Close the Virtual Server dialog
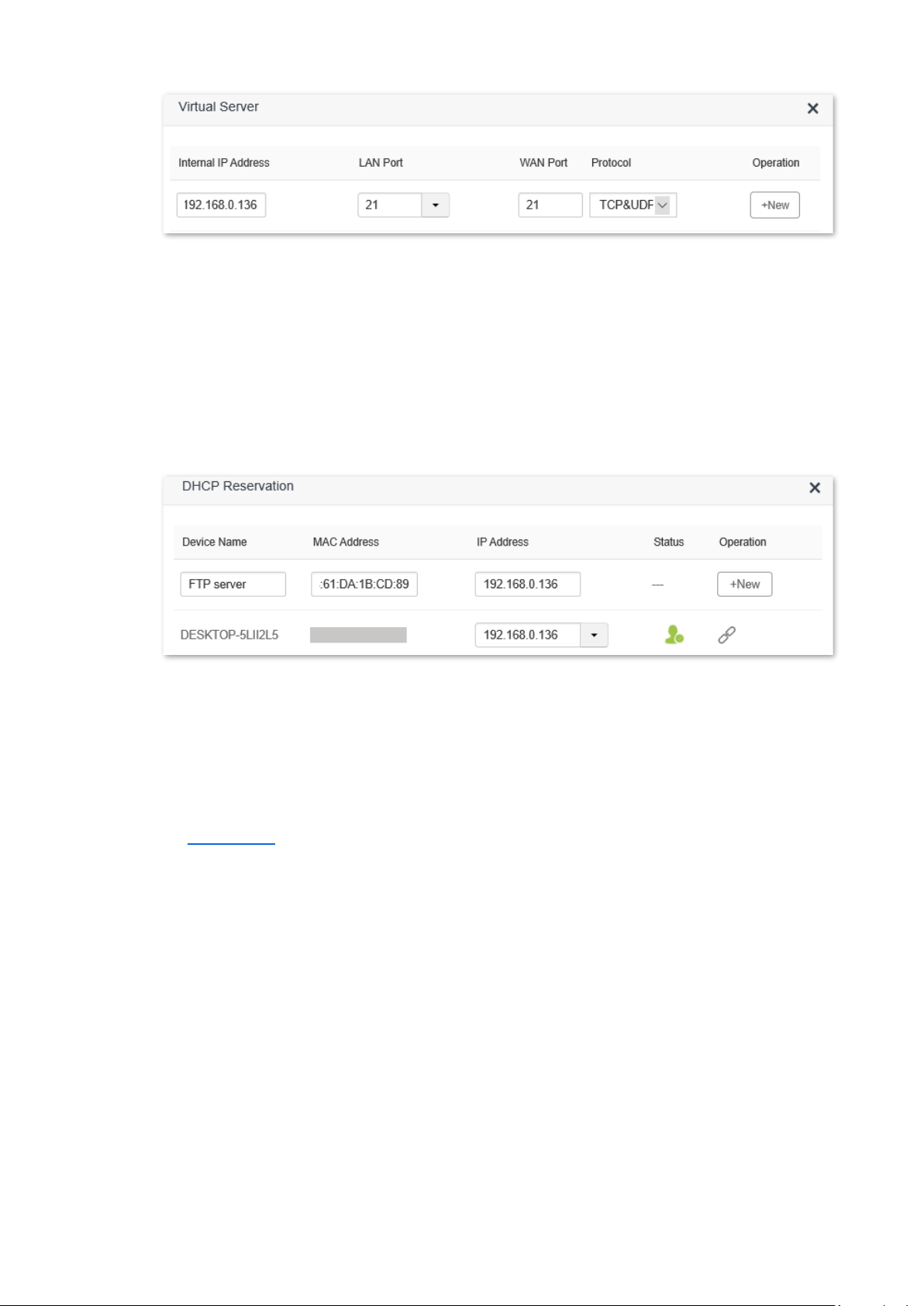This screenshot has height=1306, width=924. 812,109
